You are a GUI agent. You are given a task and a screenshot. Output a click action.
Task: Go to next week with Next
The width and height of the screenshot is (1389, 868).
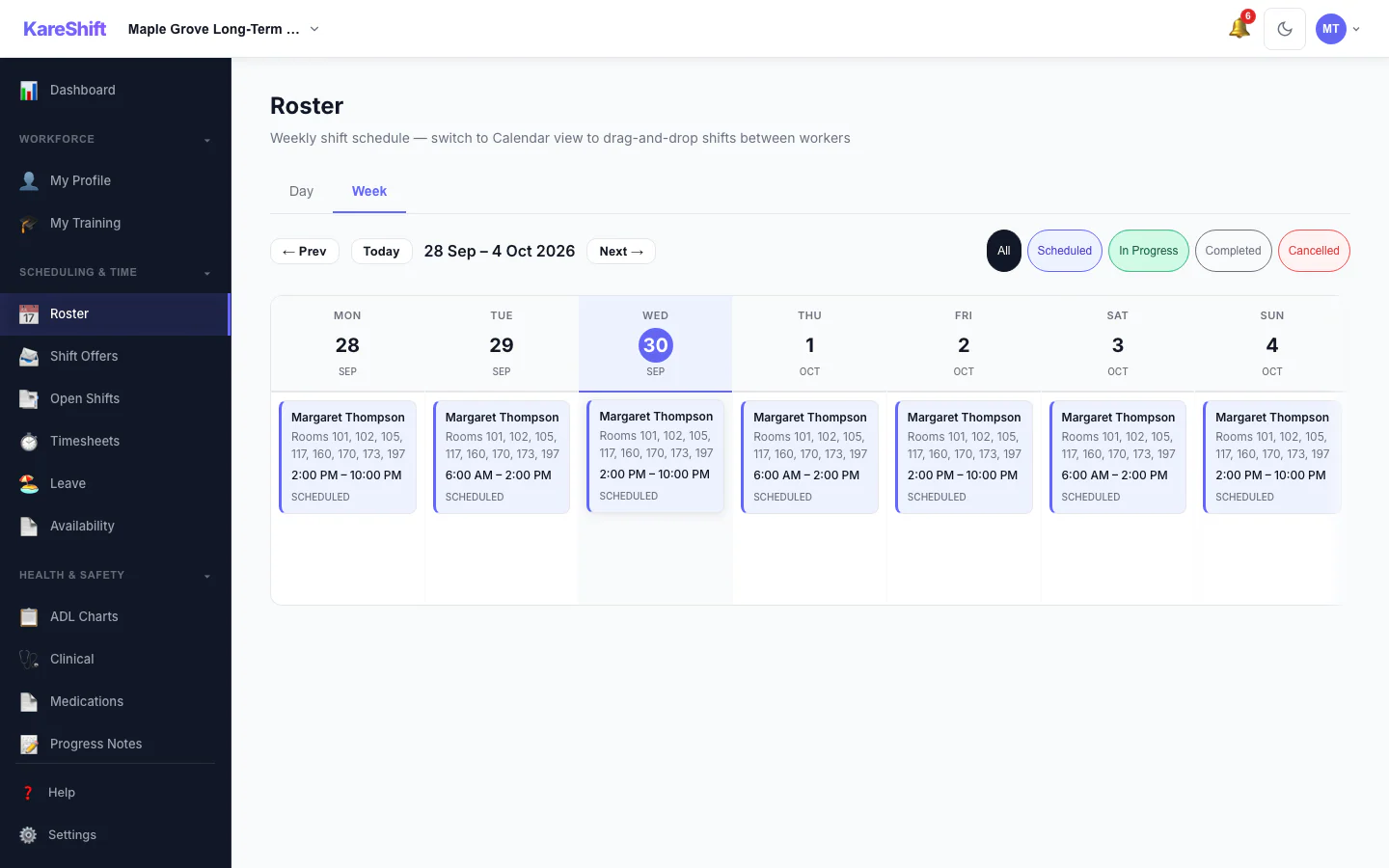pos(621,251)
